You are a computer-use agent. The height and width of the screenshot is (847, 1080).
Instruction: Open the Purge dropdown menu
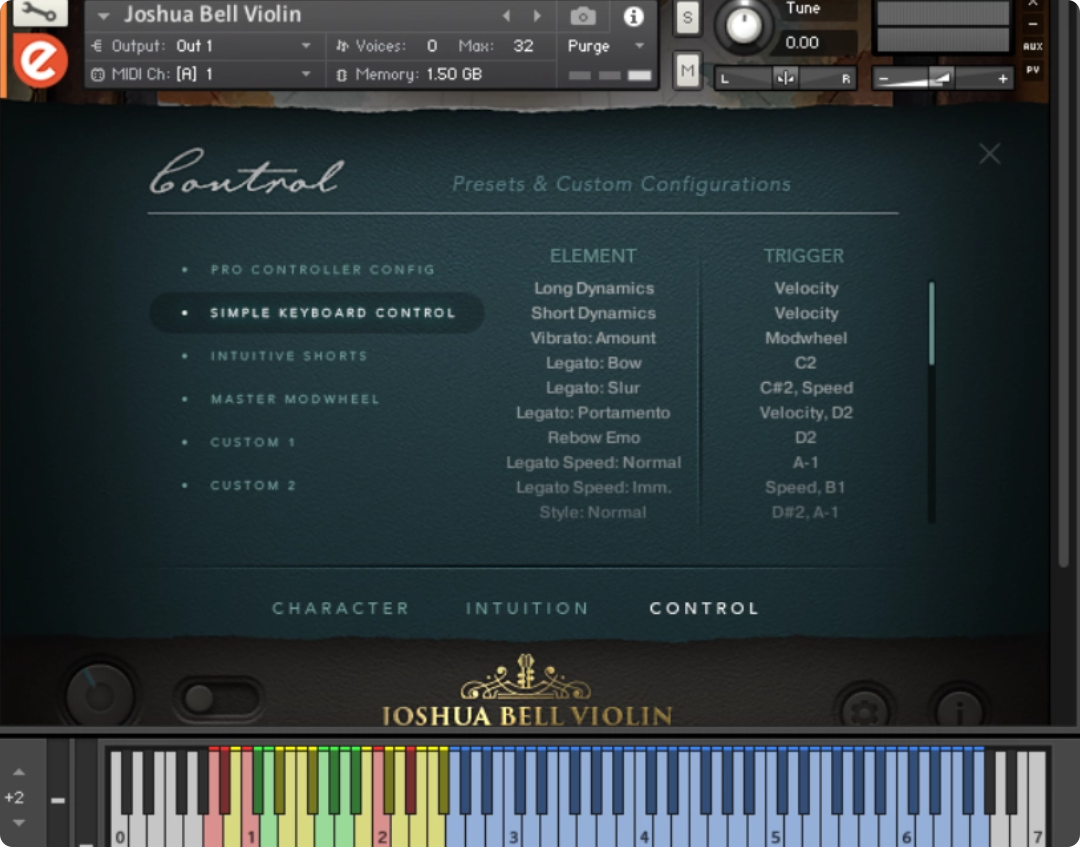tap(605, 46)
